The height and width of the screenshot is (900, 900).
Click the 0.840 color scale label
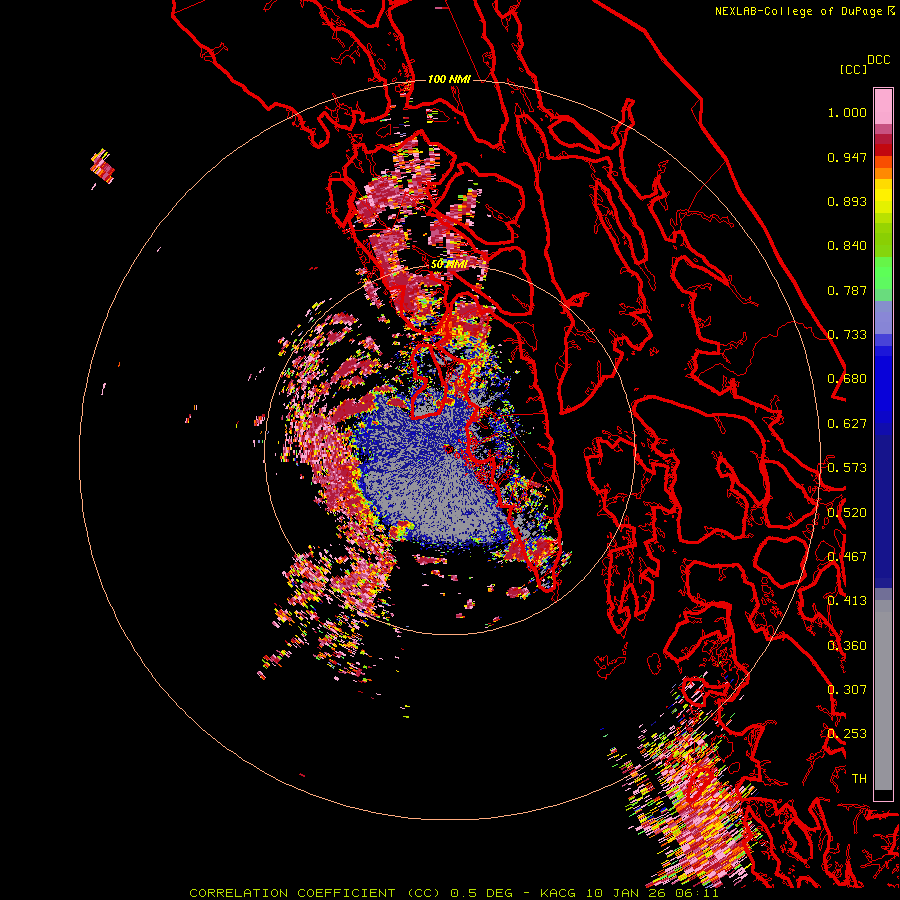click(x=847, y=246)
